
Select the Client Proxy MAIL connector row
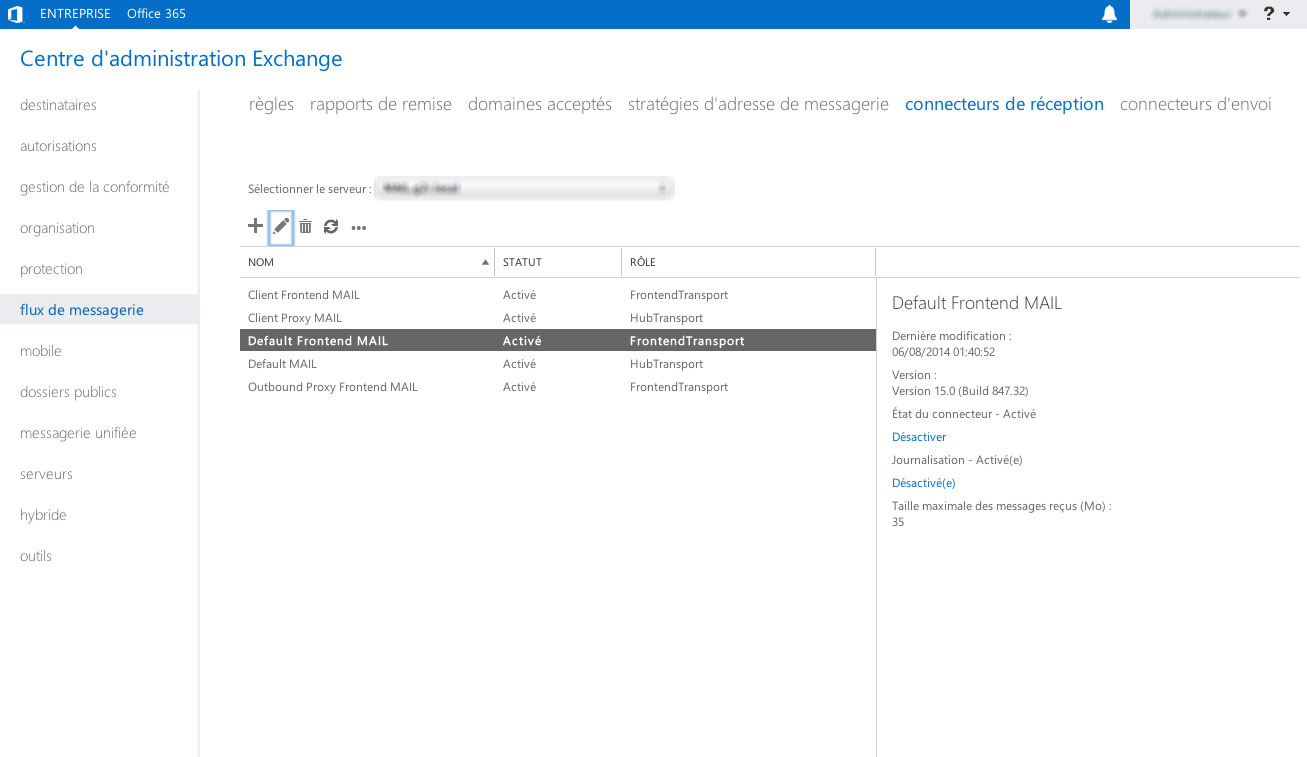(x=295, y=318)
